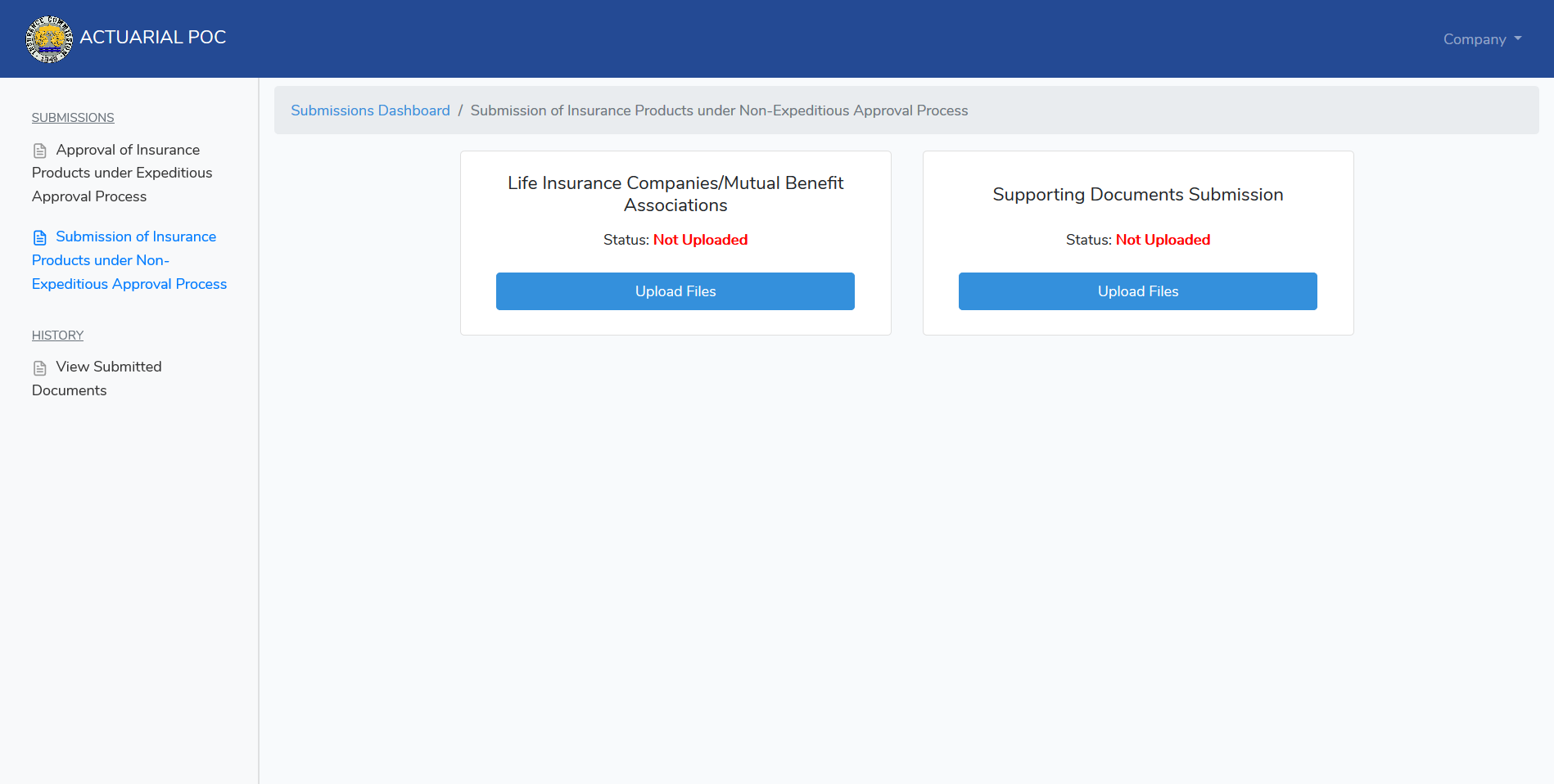Click the Life Insurance Companies/Mutual Benefit Associations title
The width and height of the screenshot is (1554, 784).
(675, 194)
